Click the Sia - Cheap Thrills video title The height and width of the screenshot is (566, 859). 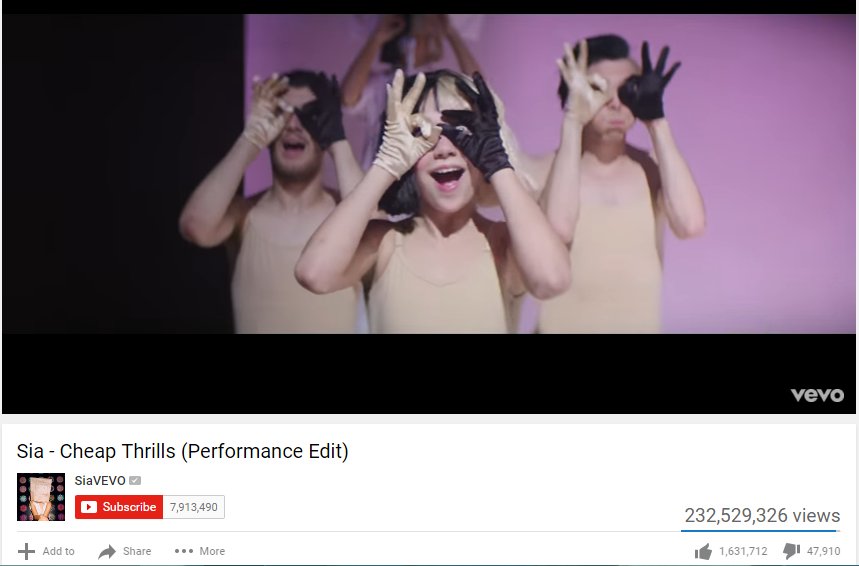(182, 451)
